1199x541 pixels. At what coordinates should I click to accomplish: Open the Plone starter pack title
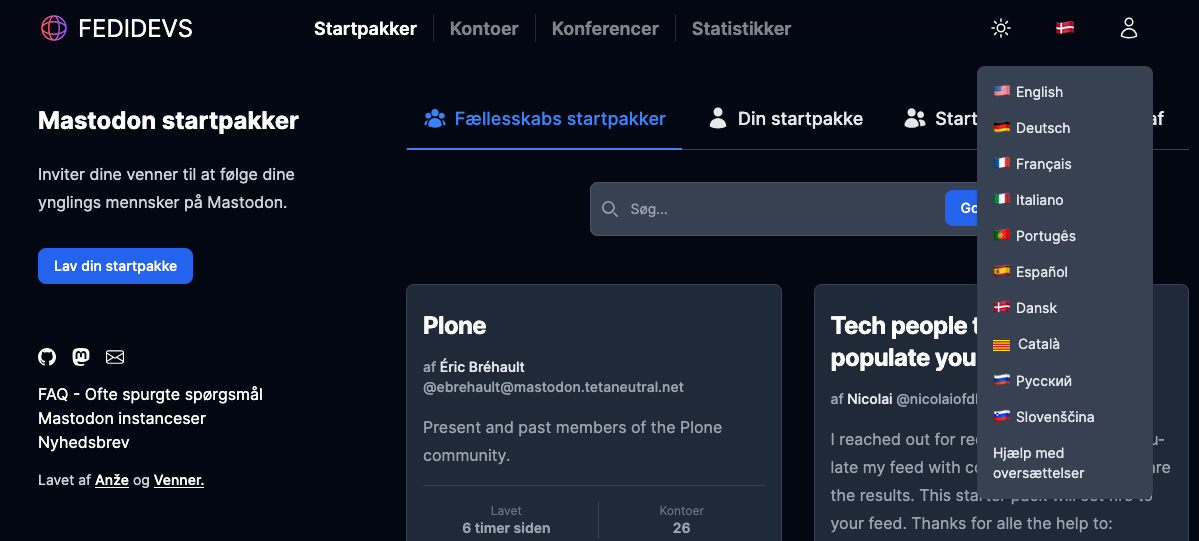[455, 325]
